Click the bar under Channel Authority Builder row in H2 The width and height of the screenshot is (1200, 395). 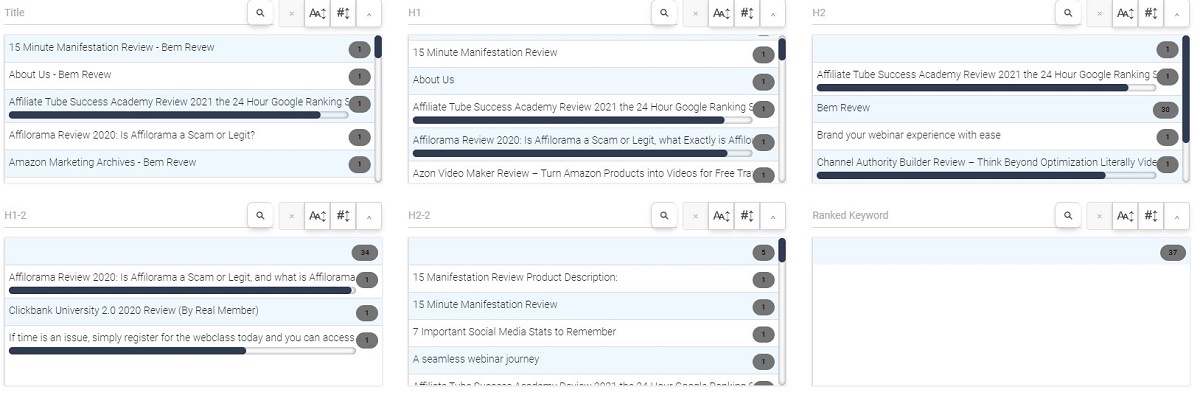[x=986, y=175]
